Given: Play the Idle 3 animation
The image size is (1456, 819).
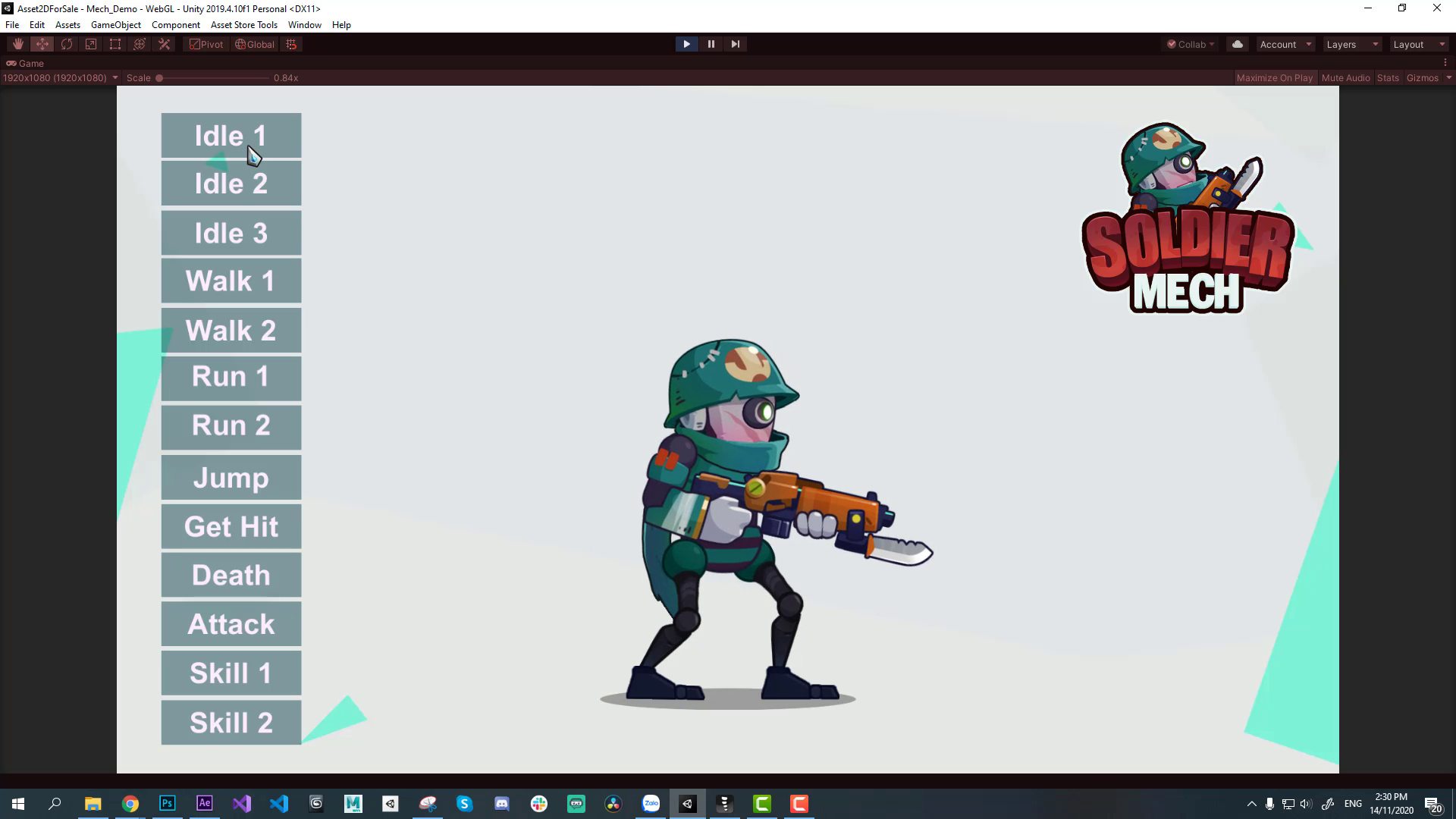Looking at the screenshot, I should [x=231, y=233].
